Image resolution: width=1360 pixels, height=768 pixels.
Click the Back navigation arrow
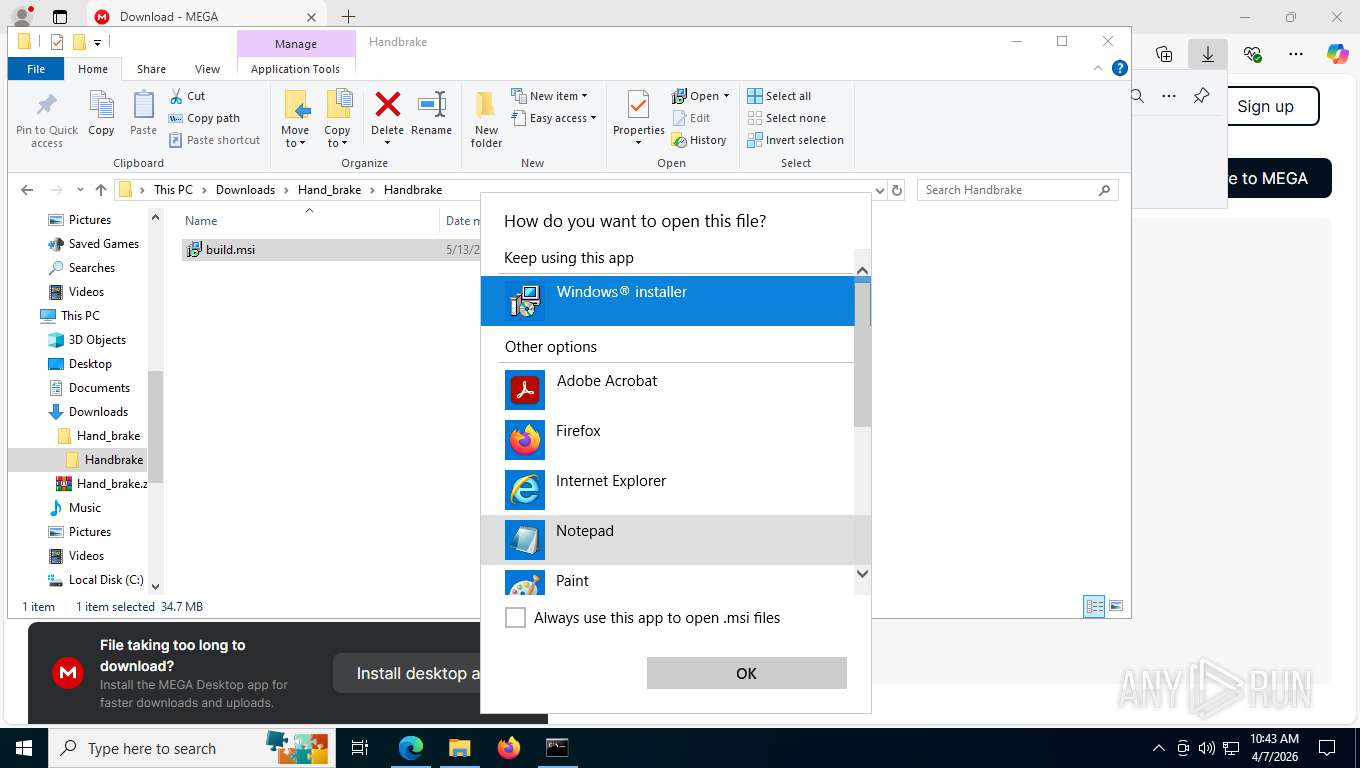click(27, 190)
